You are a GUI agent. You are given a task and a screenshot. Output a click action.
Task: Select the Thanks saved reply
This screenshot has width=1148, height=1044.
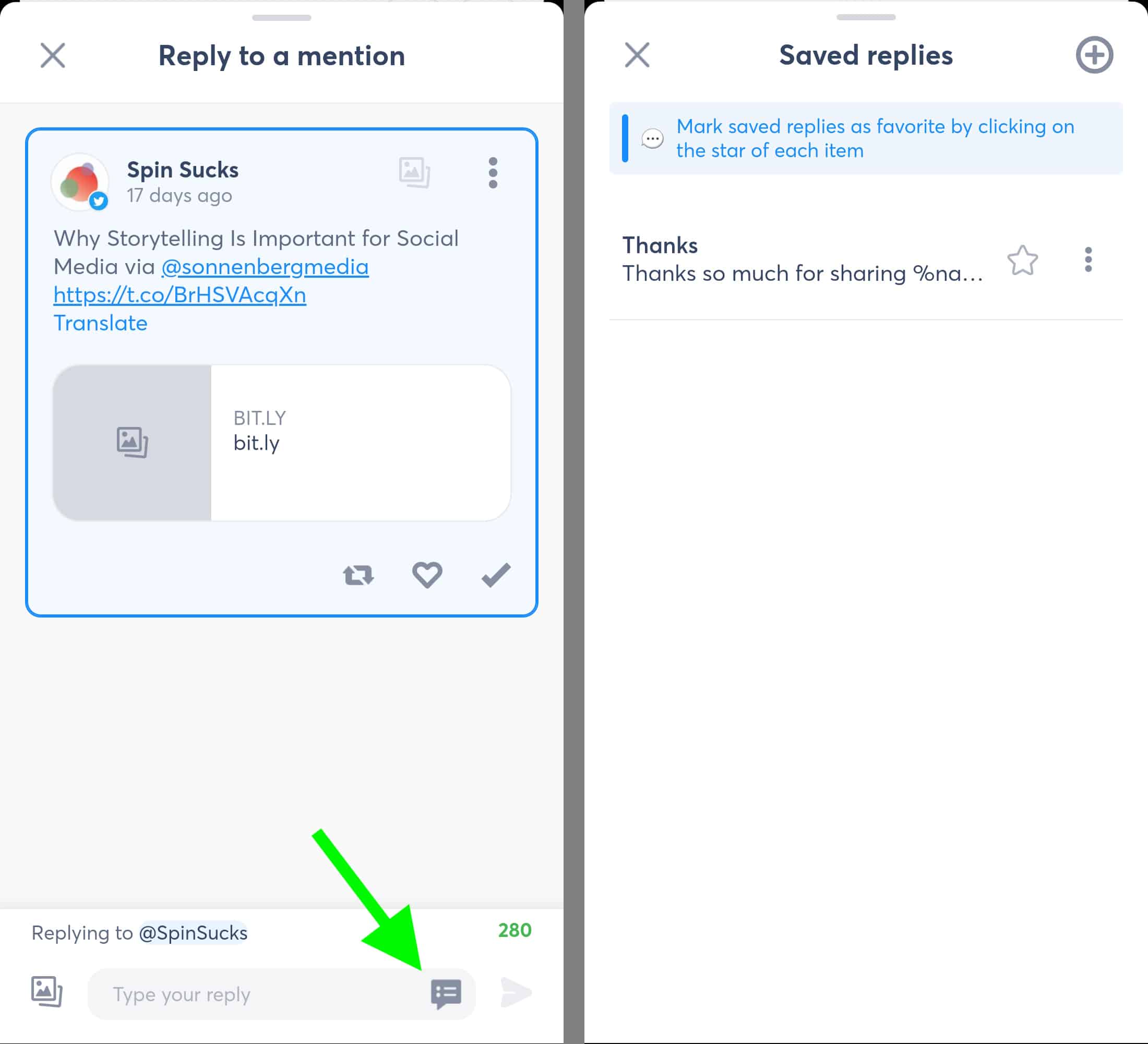803,260
